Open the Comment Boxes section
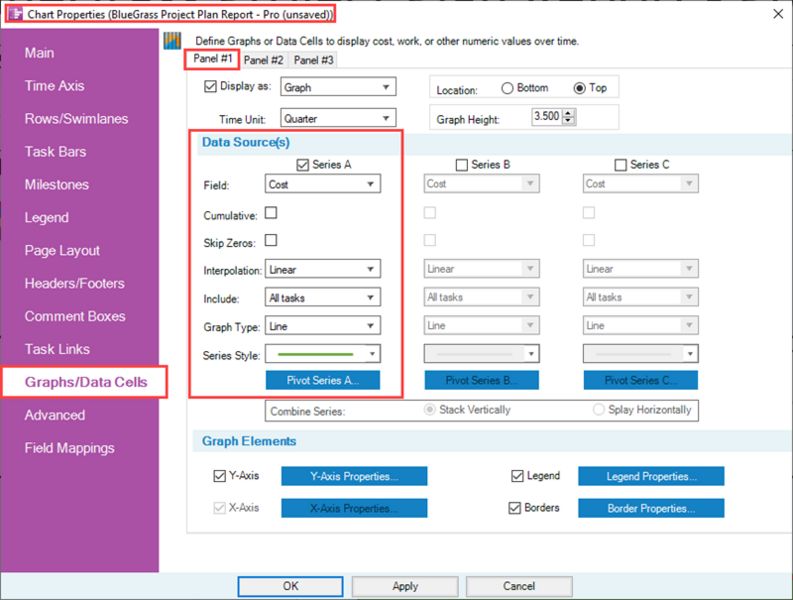This screenshot has width=793, height=600. (x=75, y=316)
